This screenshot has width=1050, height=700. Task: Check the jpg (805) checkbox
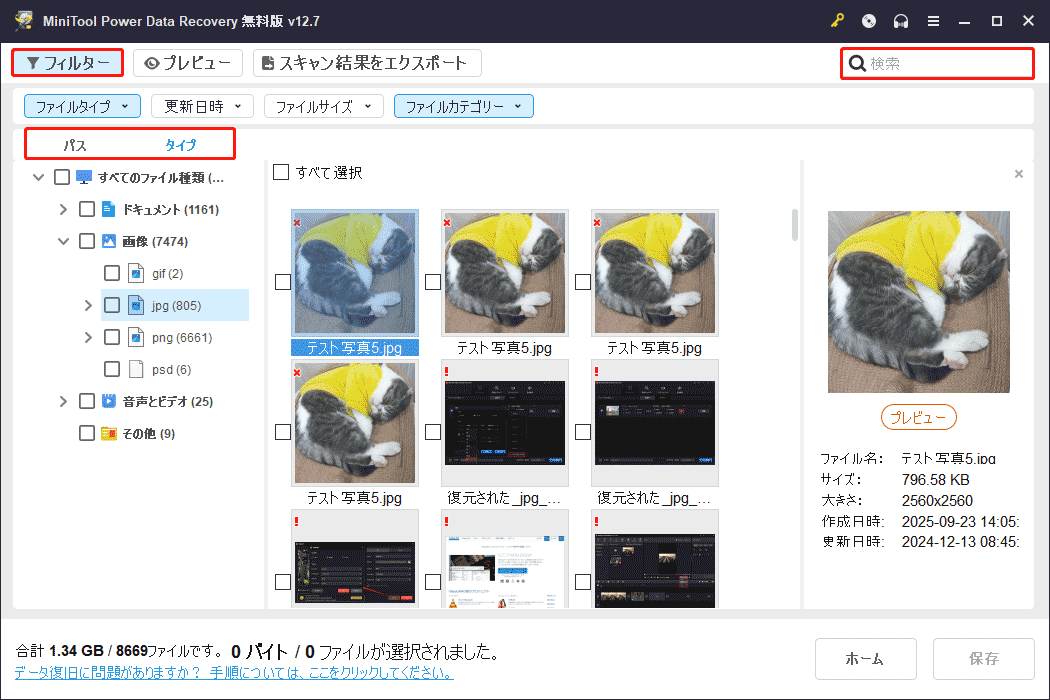(x=112, y=304)
